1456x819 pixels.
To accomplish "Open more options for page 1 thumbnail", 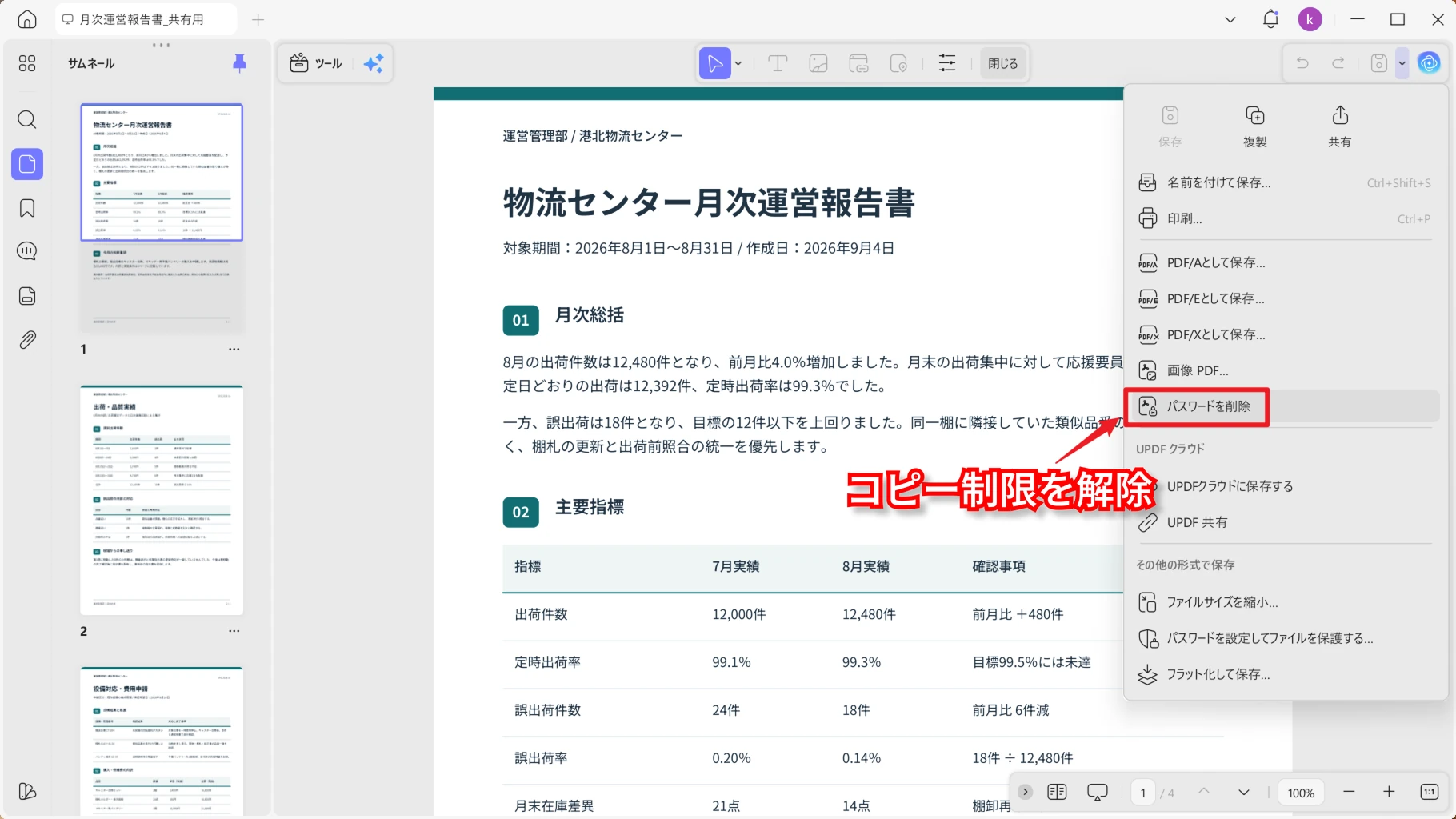I will coord(234,349).
